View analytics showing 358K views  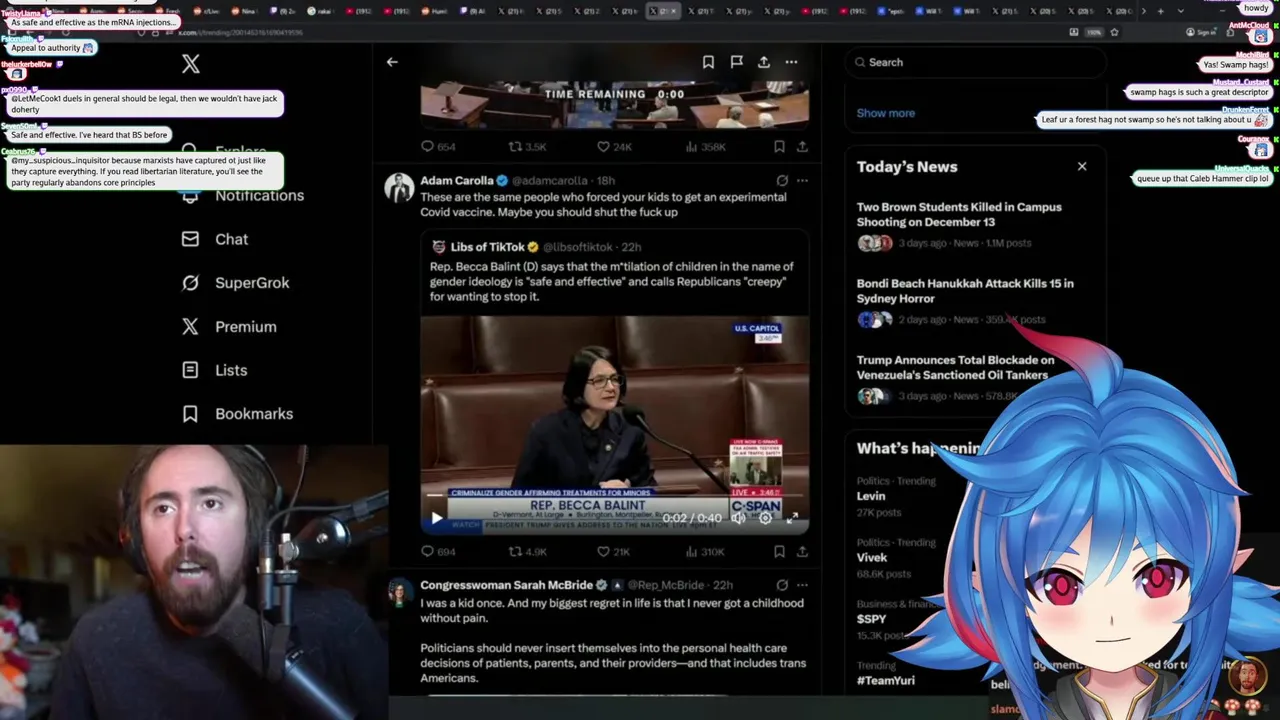[706, 146]
